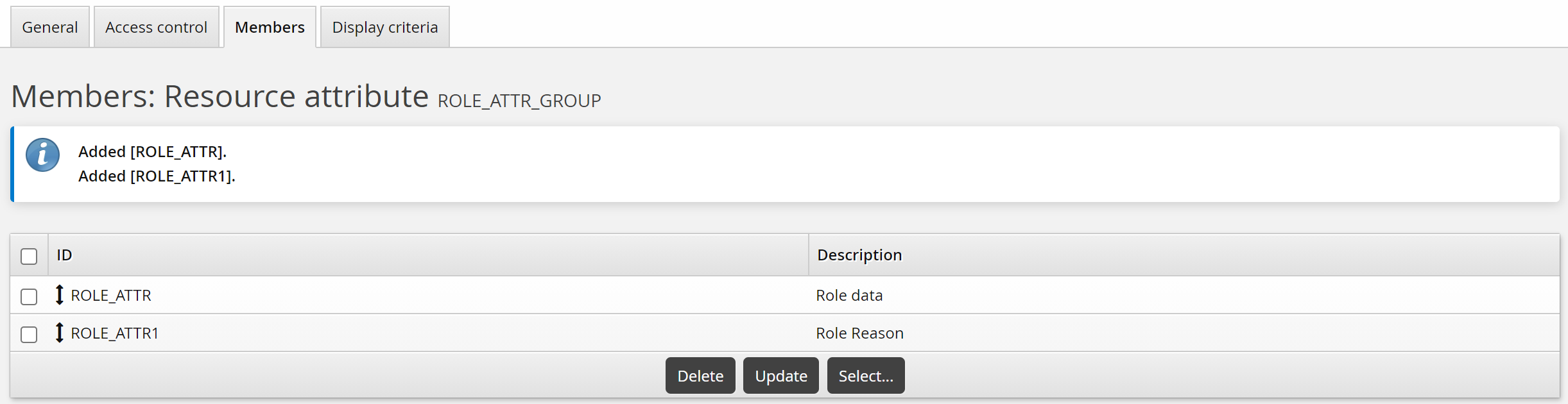Switch to the General tab
Image resolution: width=1568 pixels, height=404 pixels.
(49, 28)
